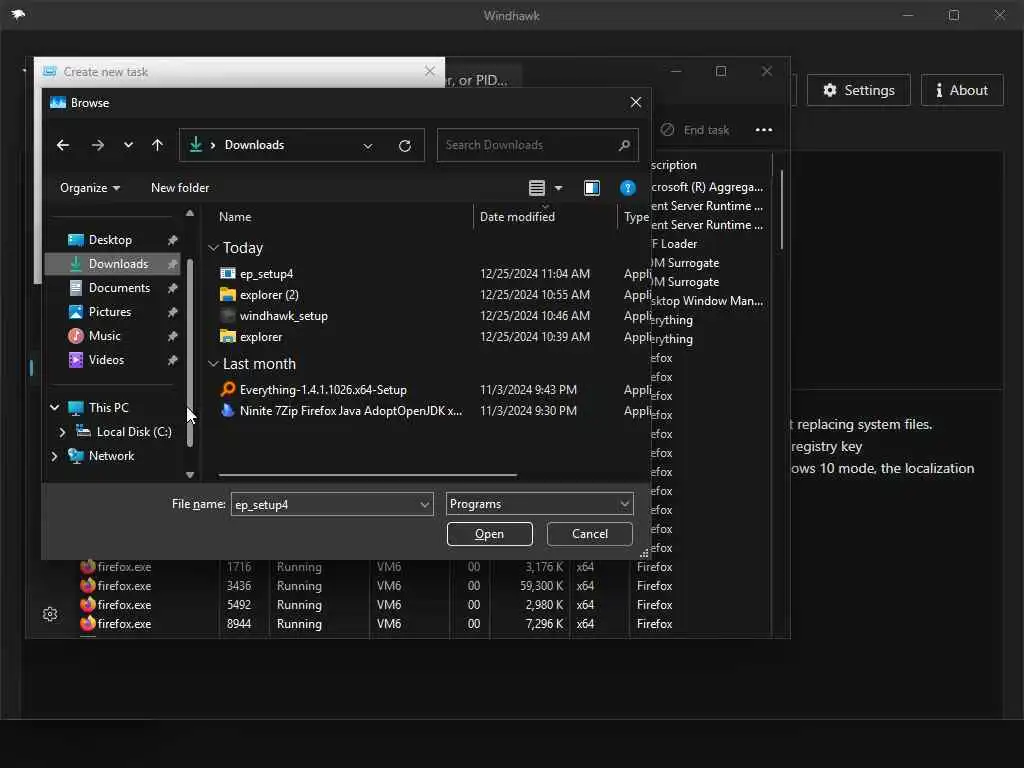Select the Desktop Window Manager row description
The image size is (1024, 768).
[707, 301]
